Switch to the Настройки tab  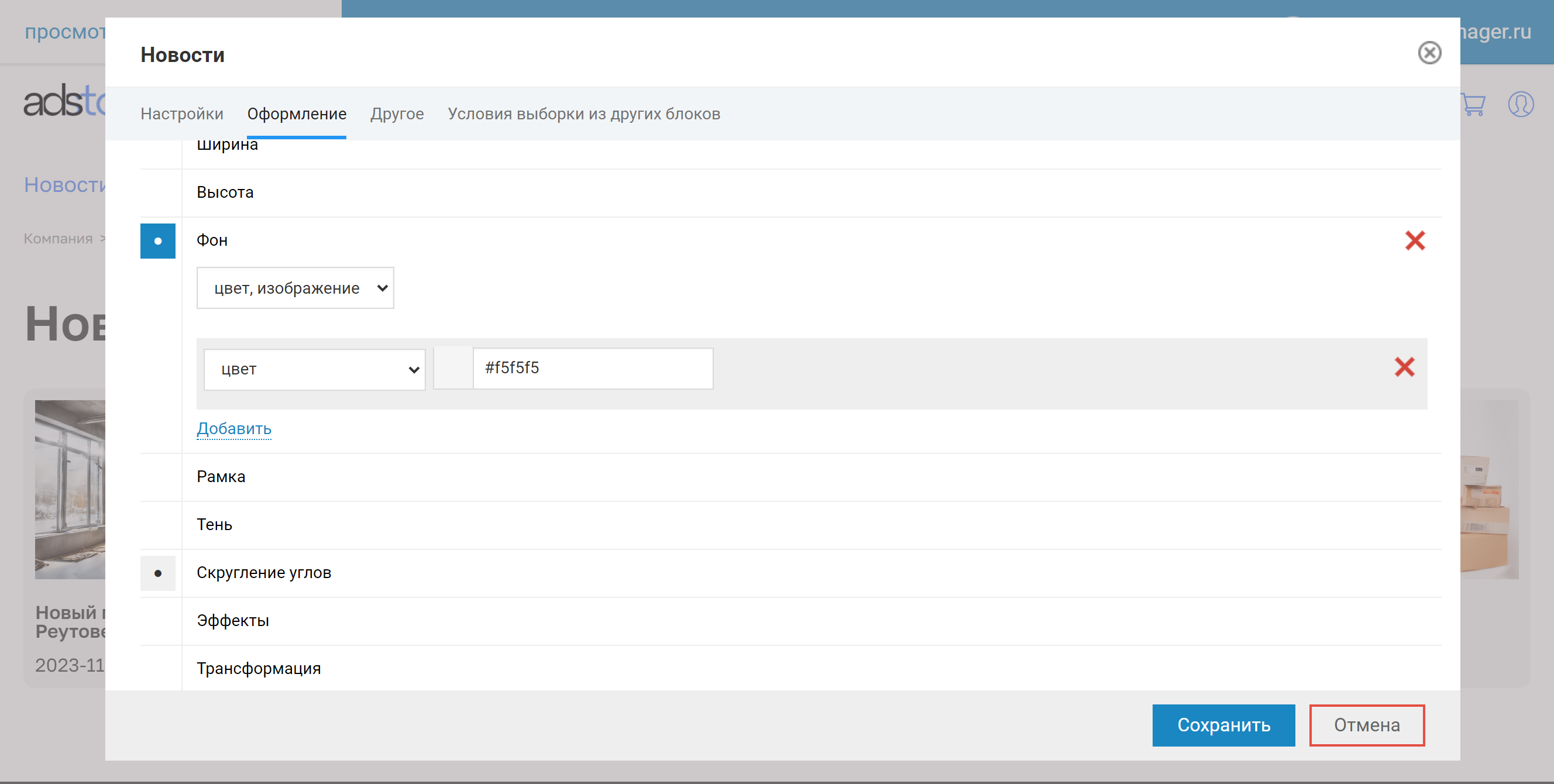181,114
